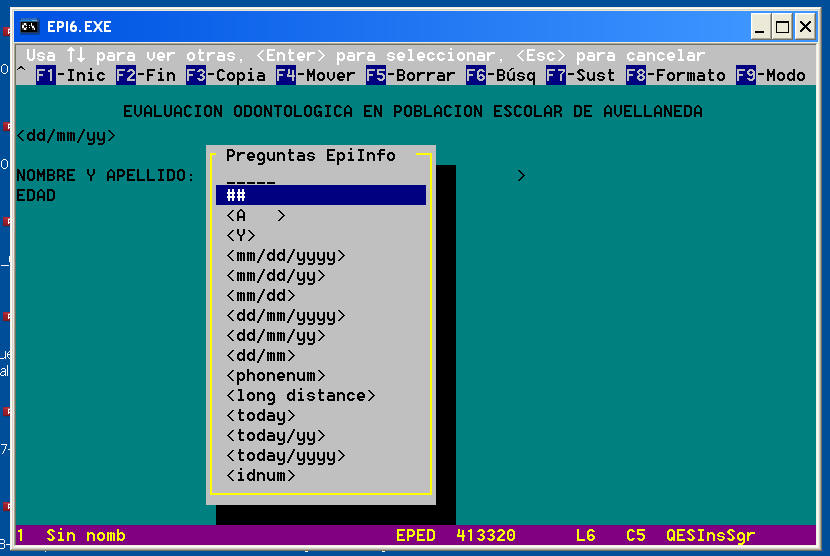This screenshot has width=830, height=556.
Task: Pick the <dd/mm/yyyy> date format
Action: click(x=286, y=316)
